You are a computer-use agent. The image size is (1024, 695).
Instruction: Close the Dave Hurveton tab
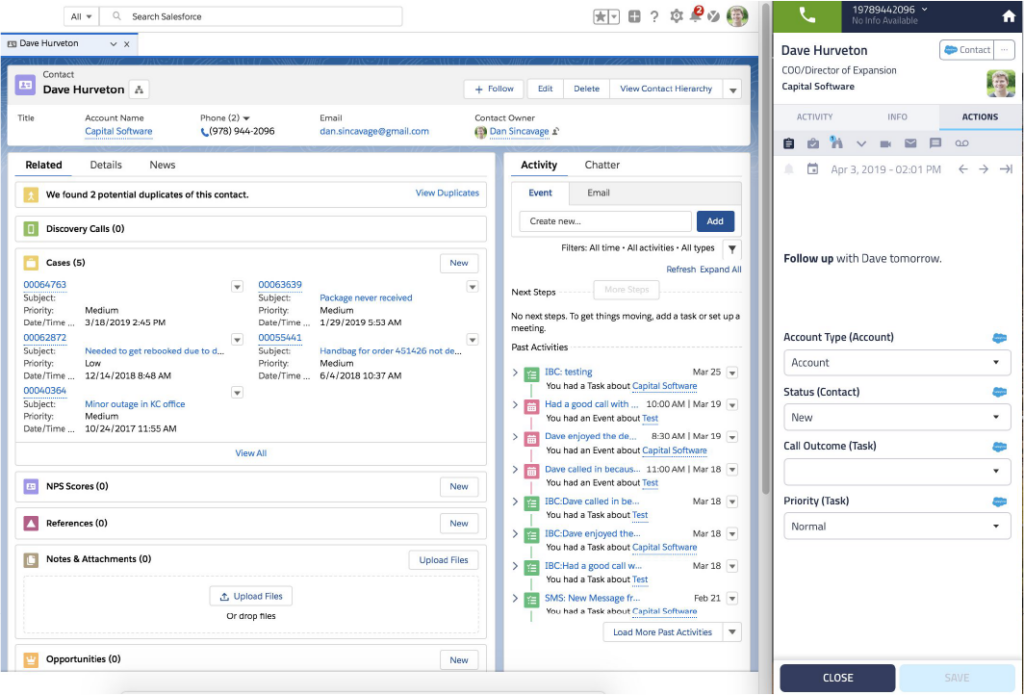coord(127,44)
